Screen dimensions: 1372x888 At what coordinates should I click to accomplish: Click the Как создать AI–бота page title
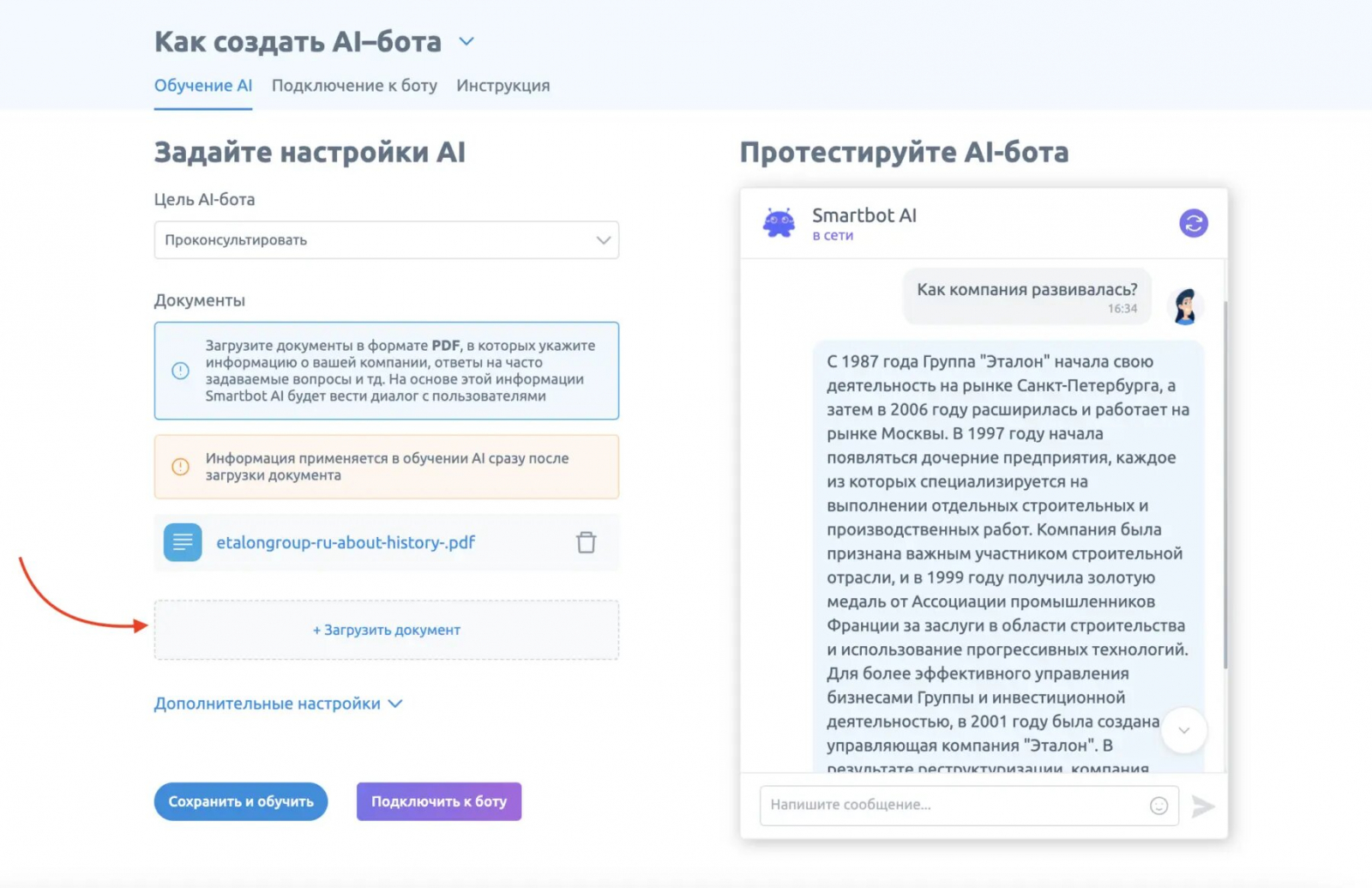pyautogui.click(x=298, y=42)
